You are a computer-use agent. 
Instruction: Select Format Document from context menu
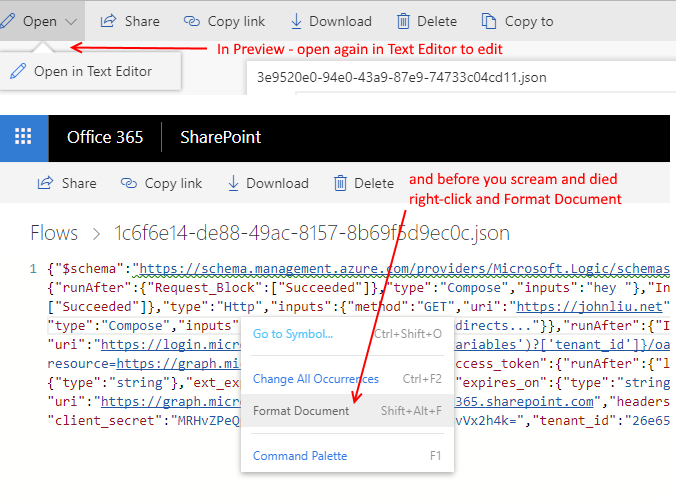click(x=301, y=411)
